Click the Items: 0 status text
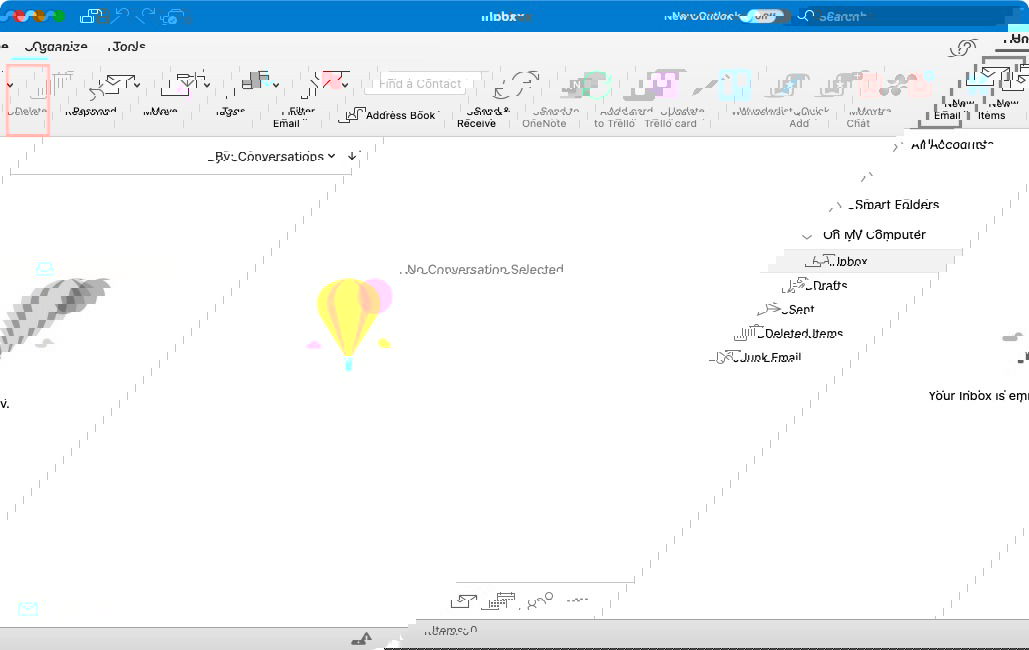This screenshot has width=1029, height=650. point(451,630)
